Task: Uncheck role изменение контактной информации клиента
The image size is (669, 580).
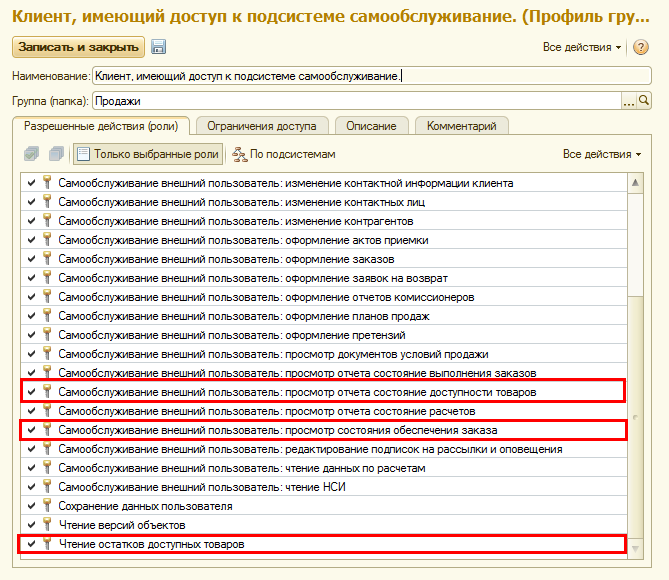Action: tap(31, 183)
